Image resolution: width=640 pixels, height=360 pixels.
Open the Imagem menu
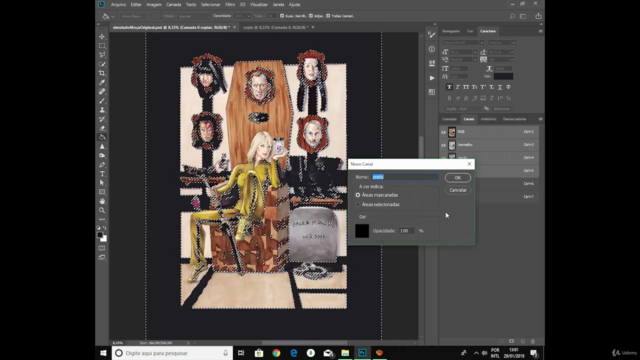154,4
